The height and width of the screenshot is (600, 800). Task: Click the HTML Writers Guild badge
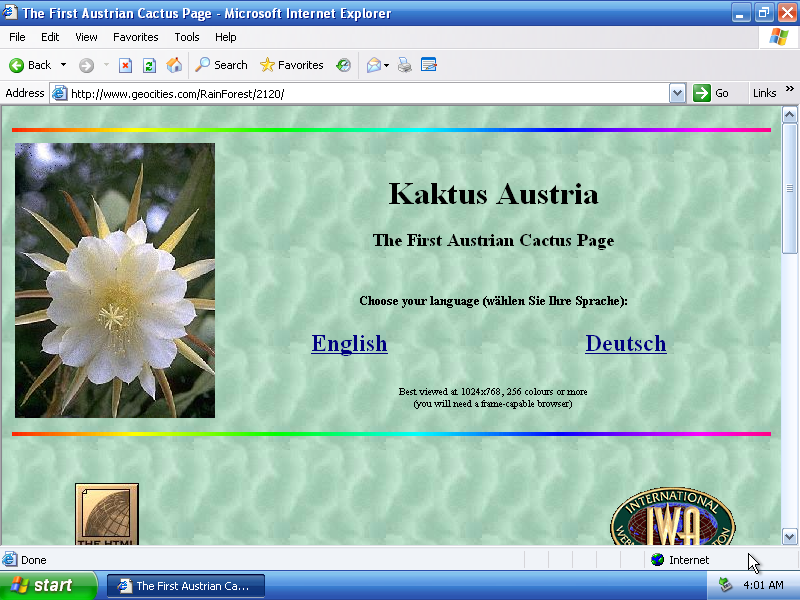point(107,514)
